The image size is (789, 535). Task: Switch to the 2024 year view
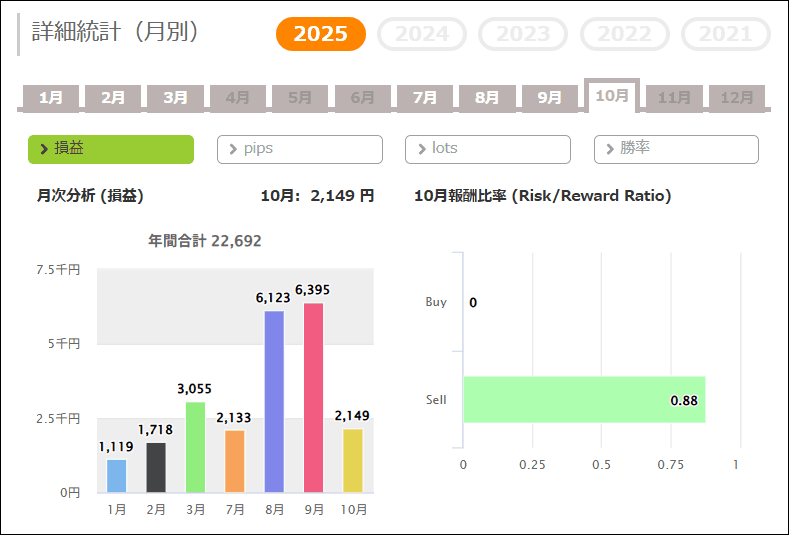422,34
